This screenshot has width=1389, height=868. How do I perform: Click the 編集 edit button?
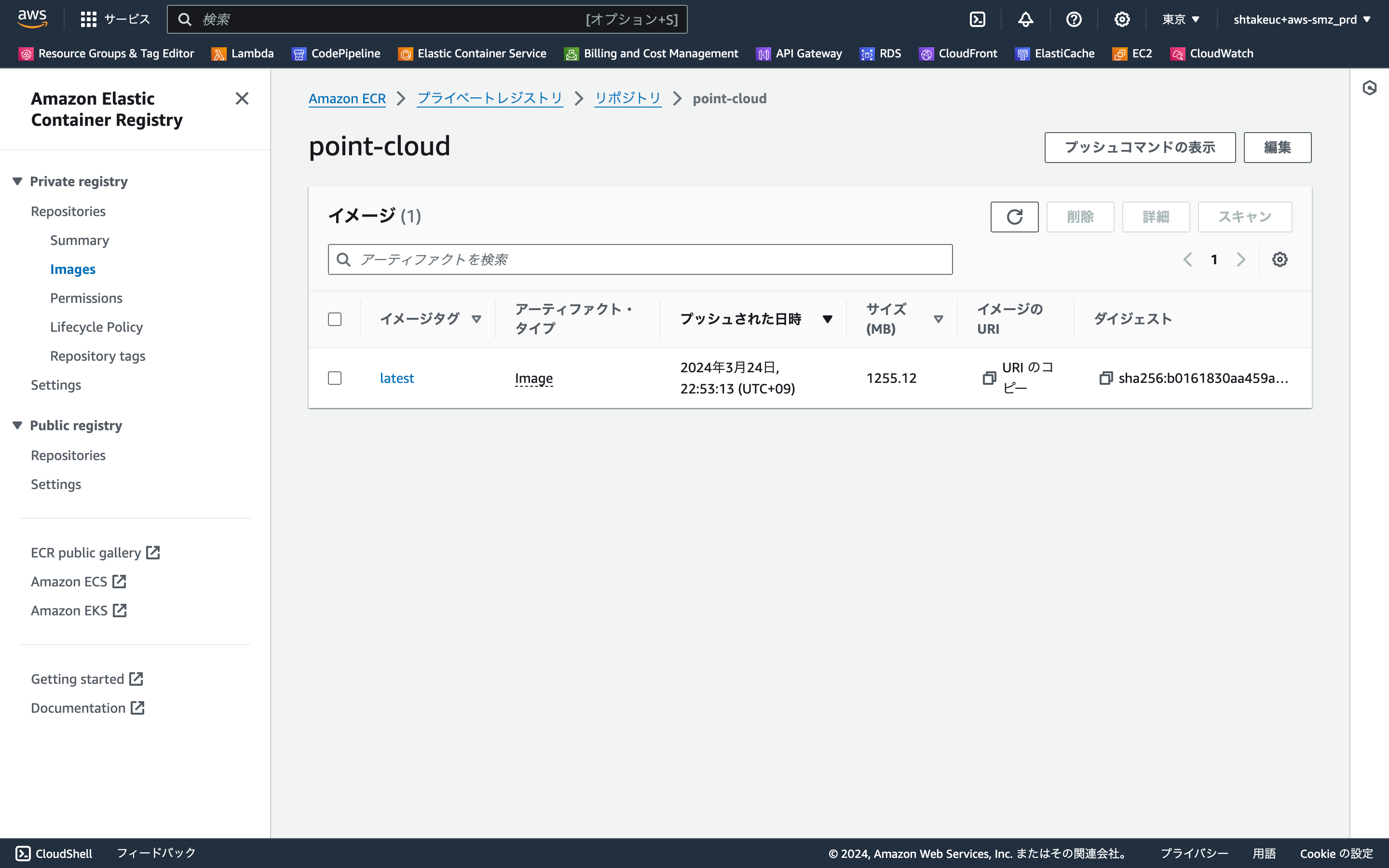1277,148
